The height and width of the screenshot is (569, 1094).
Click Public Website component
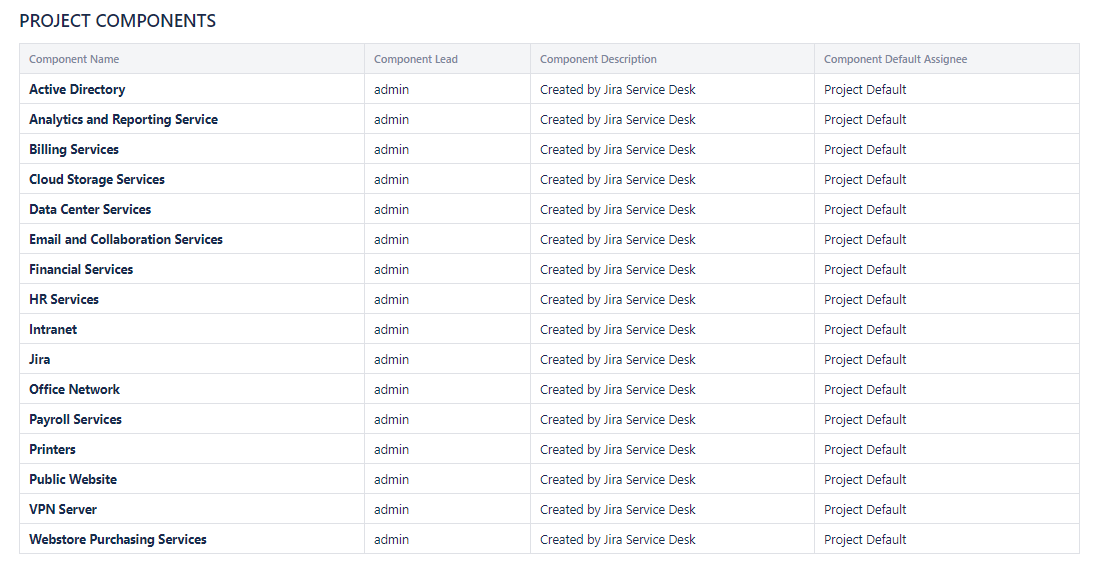[73, 479]
